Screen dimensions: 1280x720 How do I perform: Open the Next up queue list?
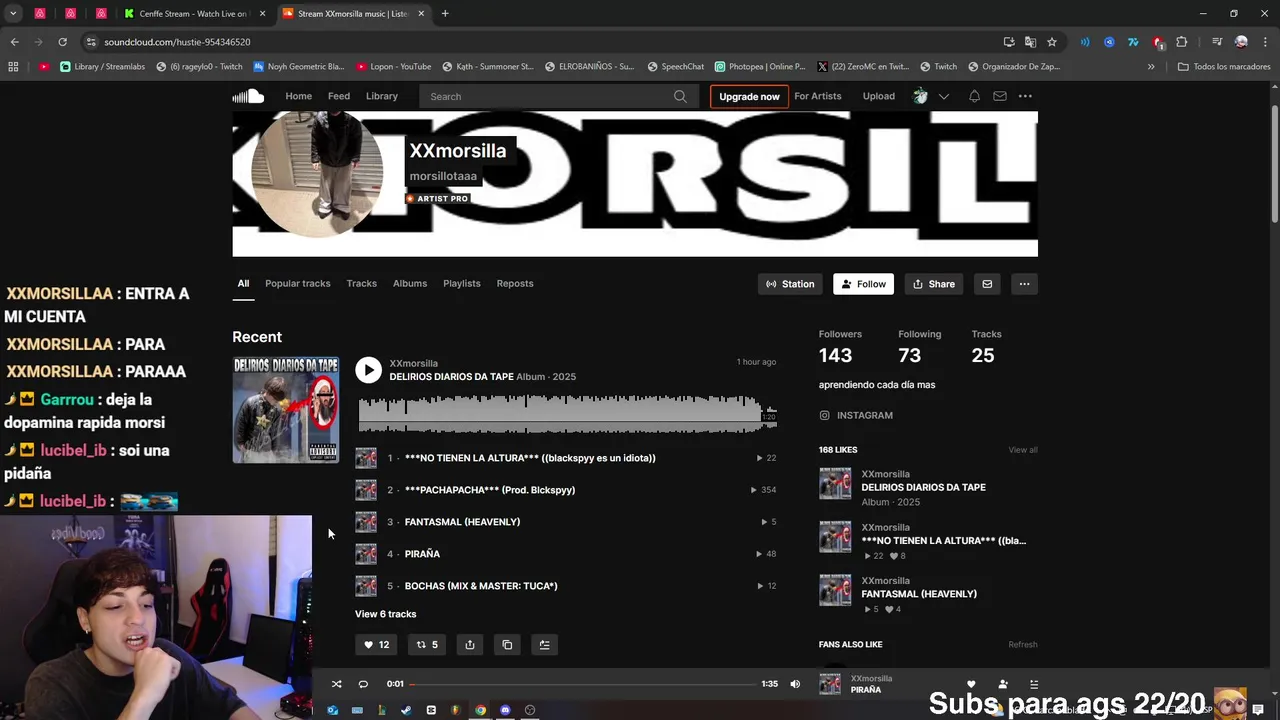(1034, 684)
